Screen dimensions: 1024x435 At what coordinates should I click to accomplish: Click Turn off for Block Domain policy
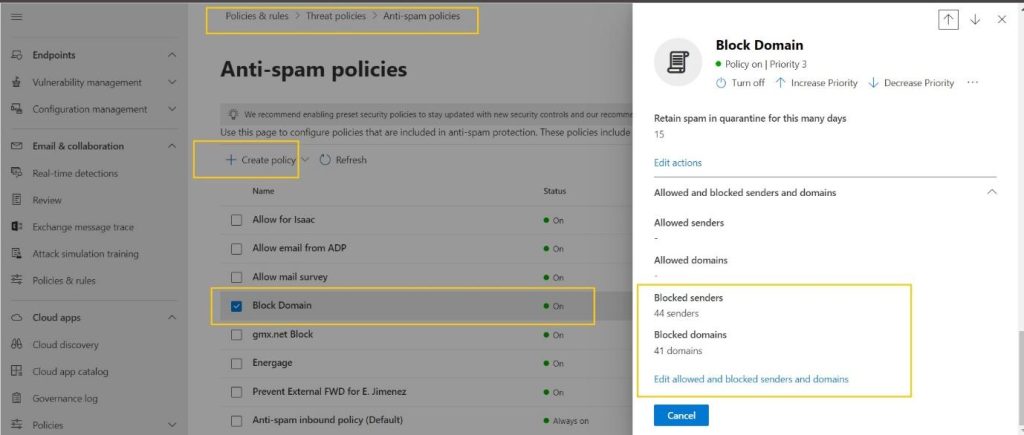click(740, 83)
